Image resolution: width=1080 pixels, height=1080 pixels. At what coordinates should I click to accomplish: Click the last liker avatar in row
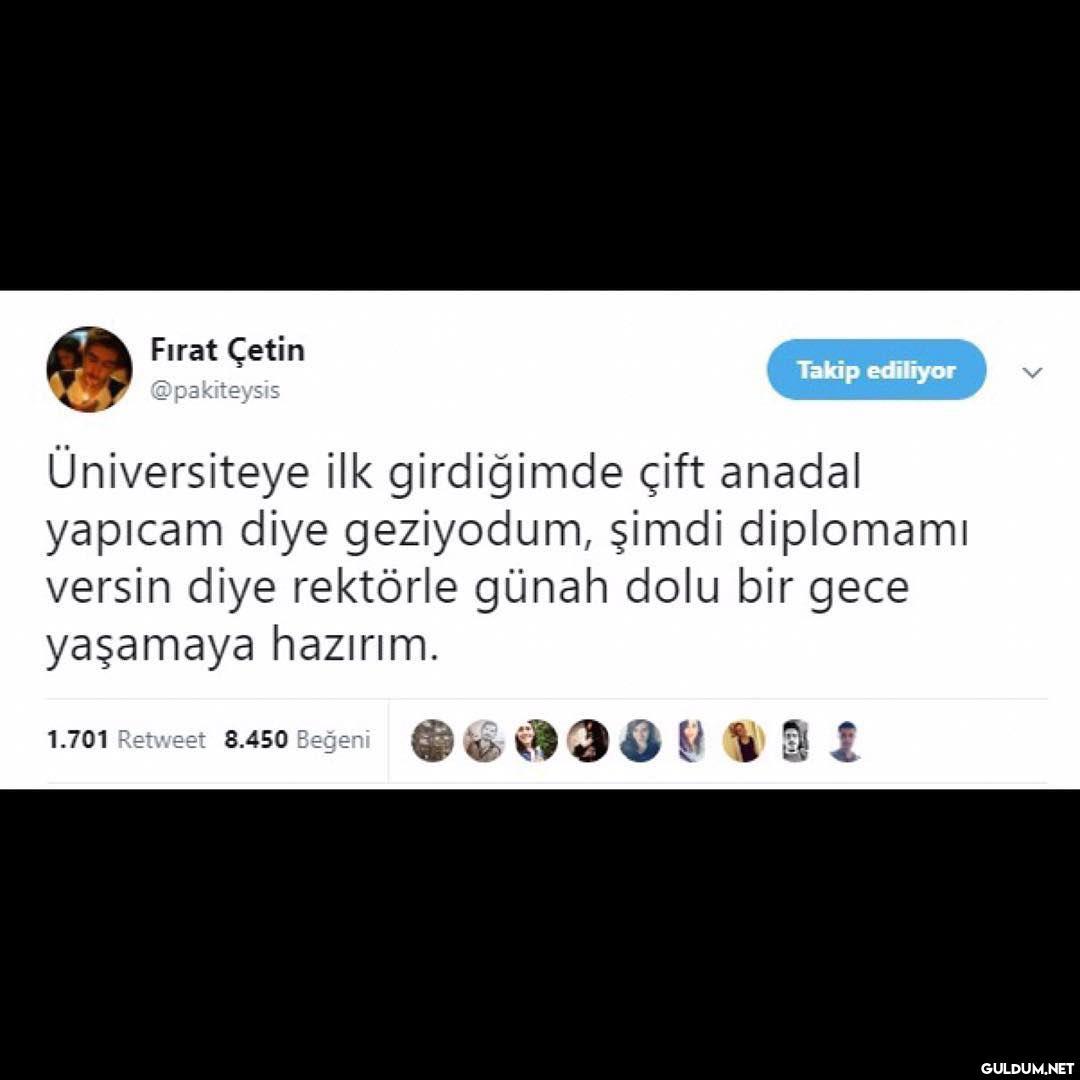[845, 740]
